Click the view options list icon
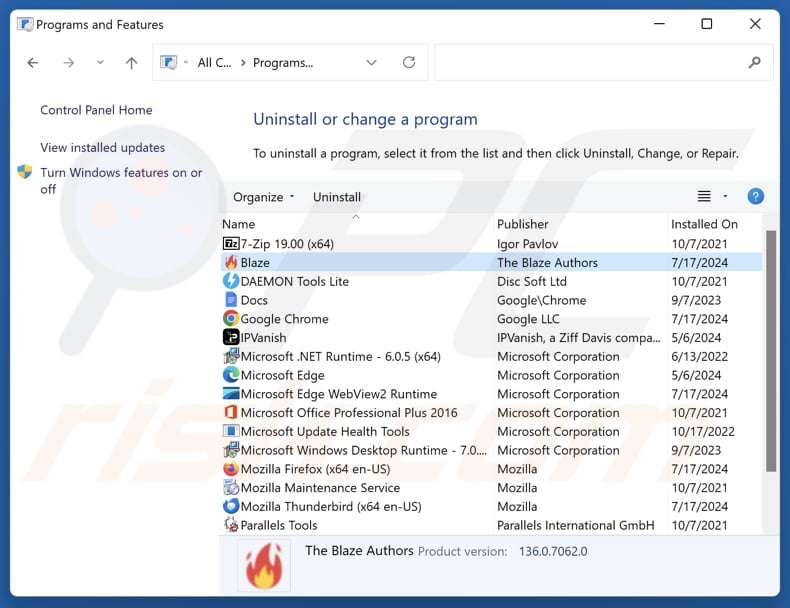This screenshot has height=608, width=790. (704, 196)
